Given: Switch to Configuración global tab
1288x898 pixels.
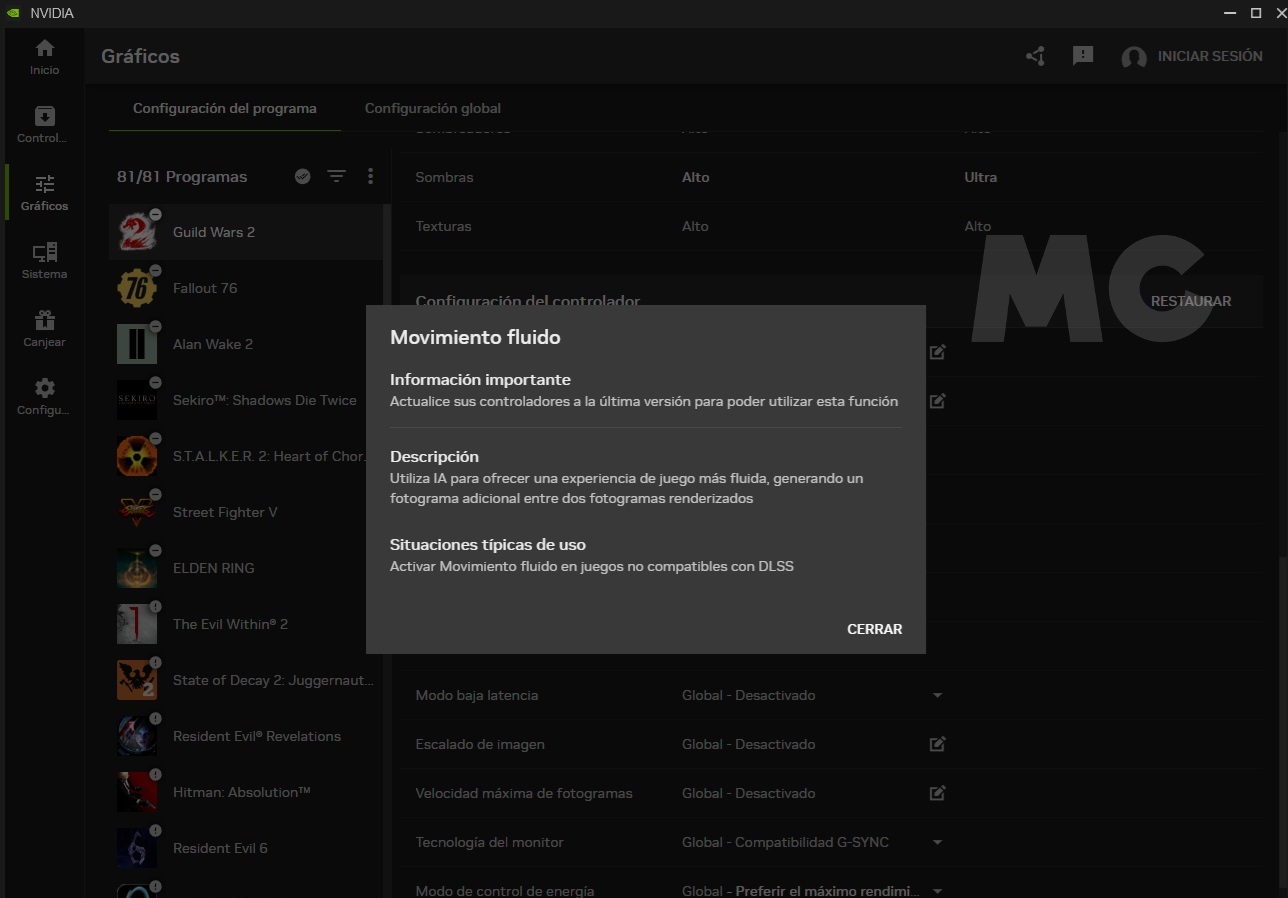Looking at the screenshot, I should (x=432, y=108).
